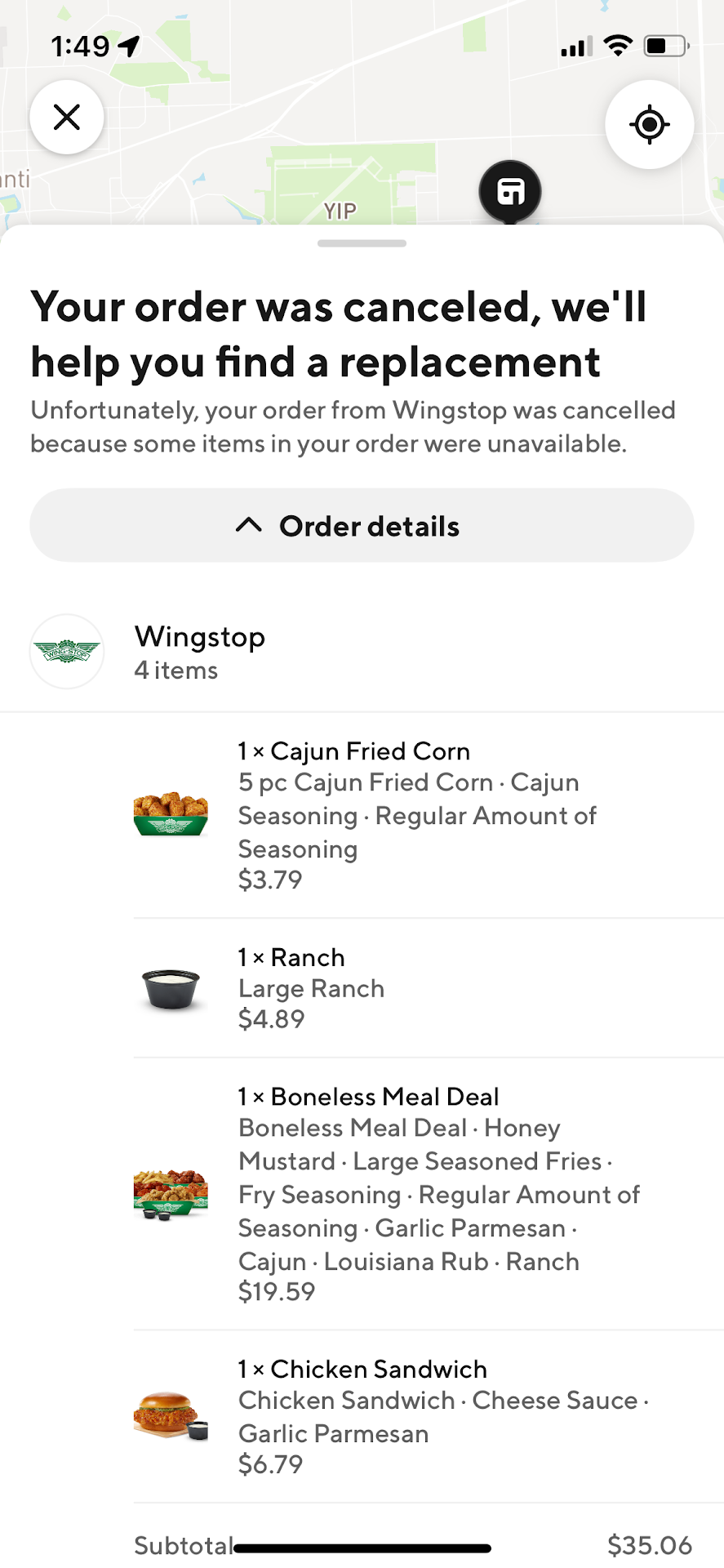
Task: Tap the cellular signal bars icon
Action: [x=576, y=47]
